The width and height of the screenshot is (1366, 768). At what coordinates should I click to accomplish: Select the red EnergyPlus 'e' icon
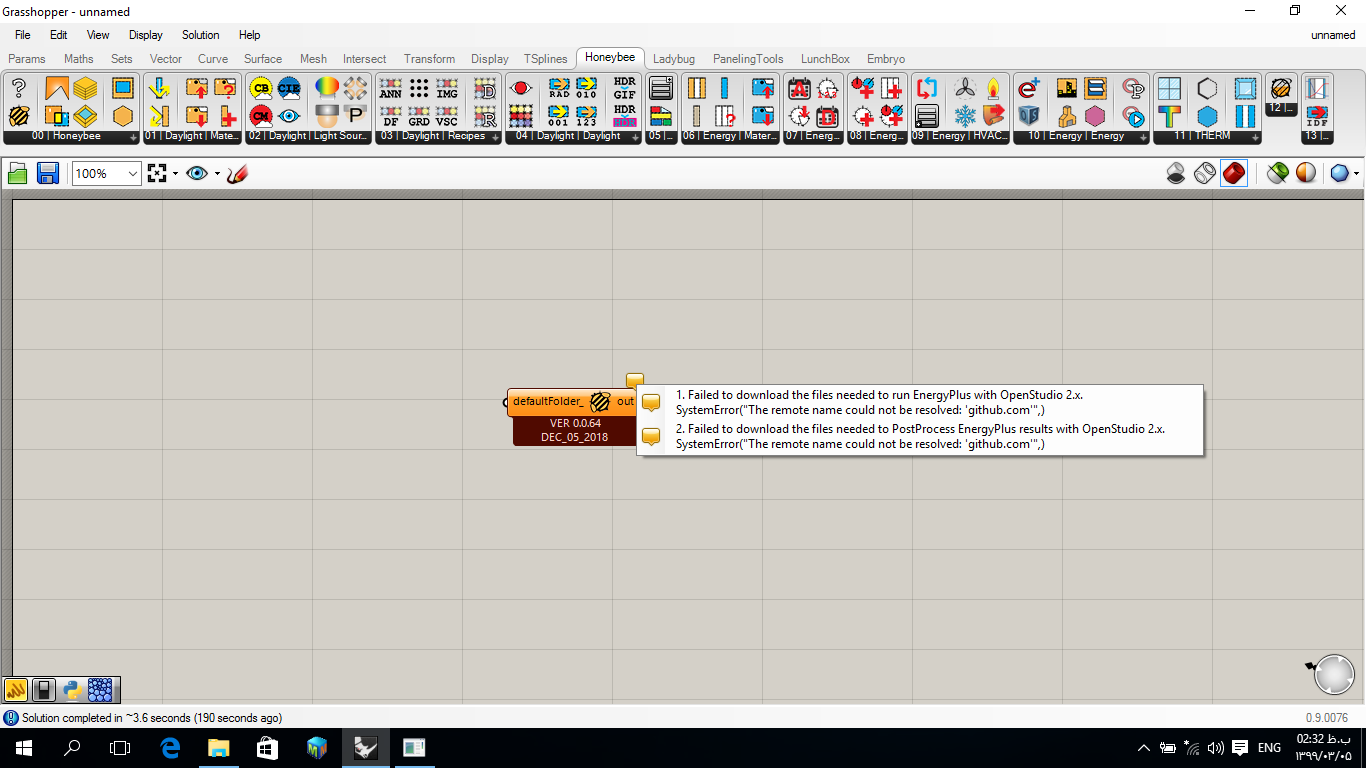(1029, 88)
